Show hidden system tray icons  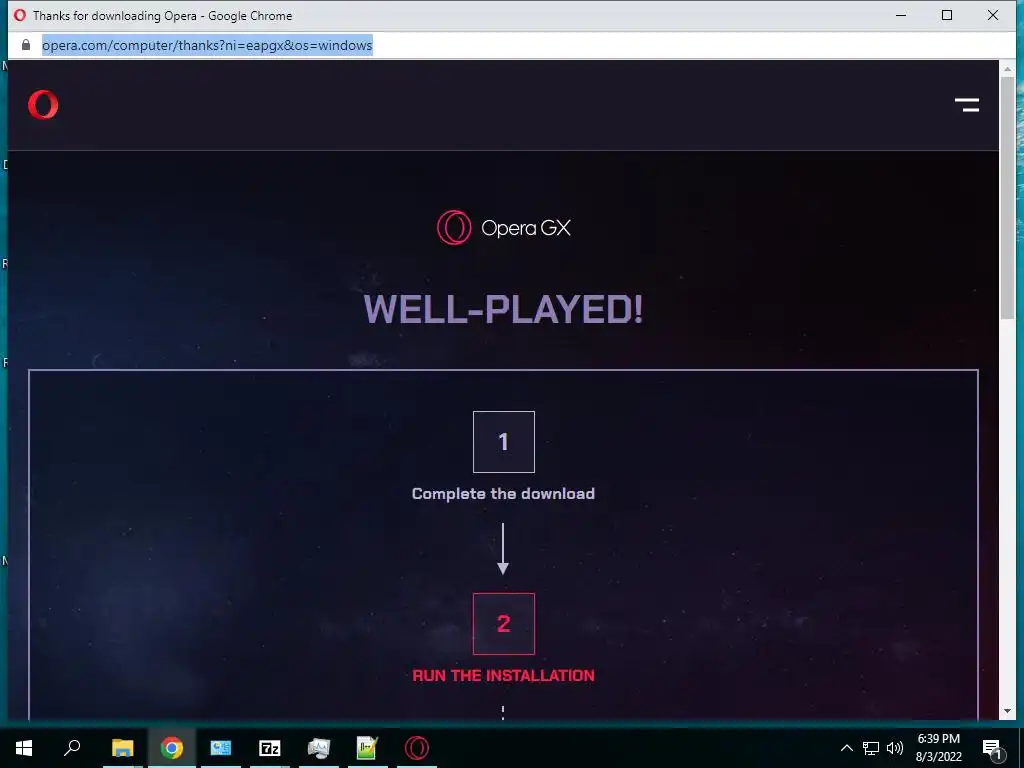tap(846, 748)
